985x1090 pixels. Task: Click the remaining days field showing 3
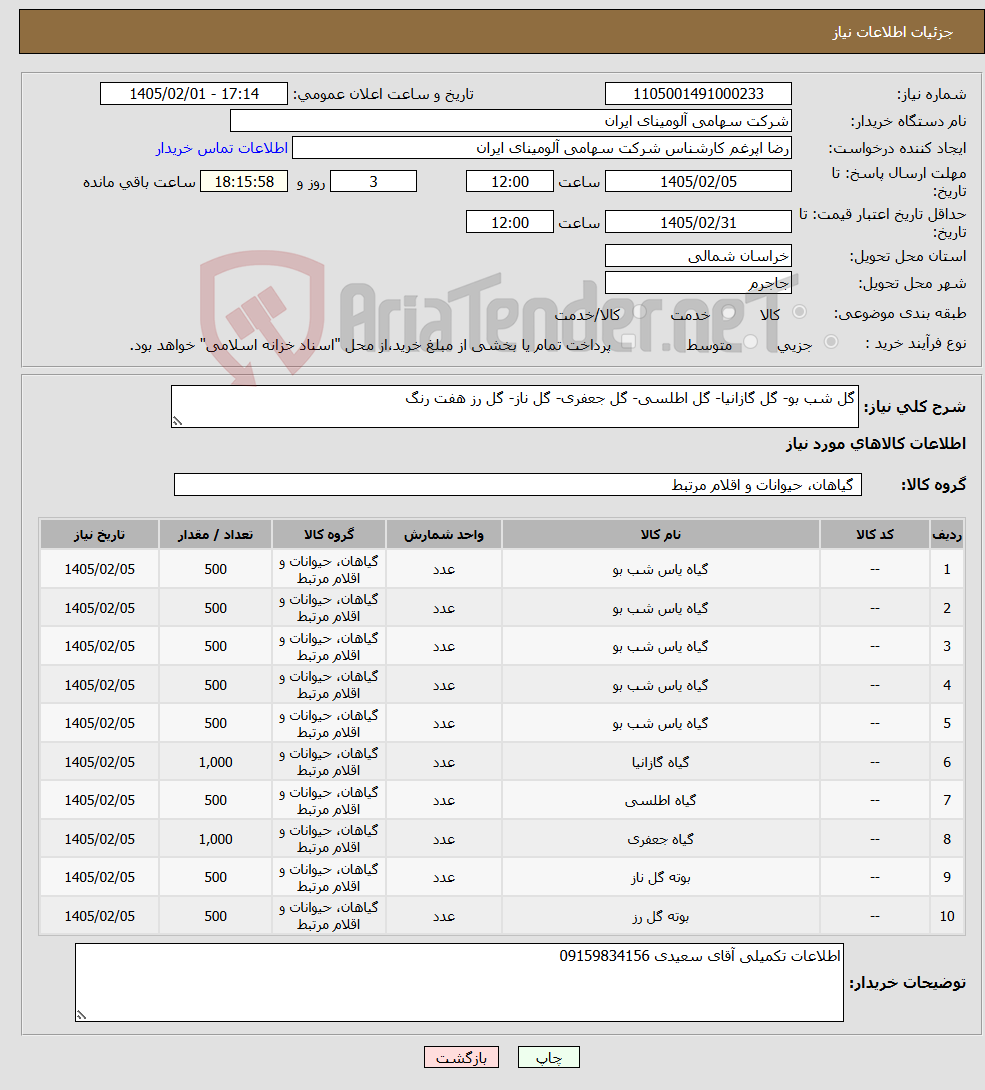pyautogui.click(x=373, y=181)
